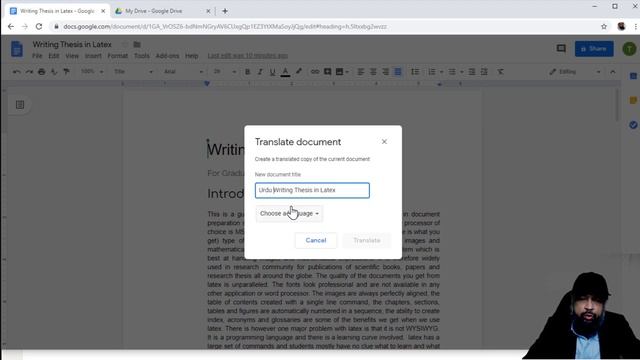Open the Editing mode dropdown
The height and width of the screenshot is (360, 640).
tap(575, 72)
